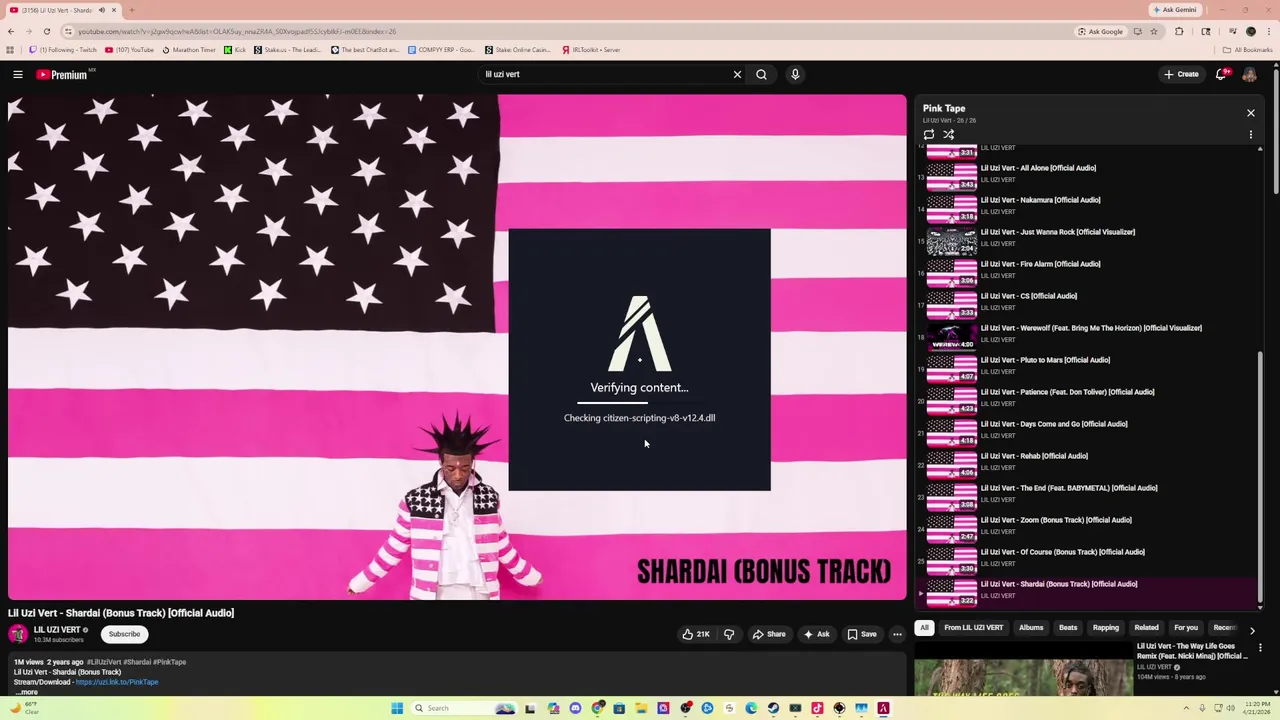Expand the description with ...more

(x=27, y=692)
